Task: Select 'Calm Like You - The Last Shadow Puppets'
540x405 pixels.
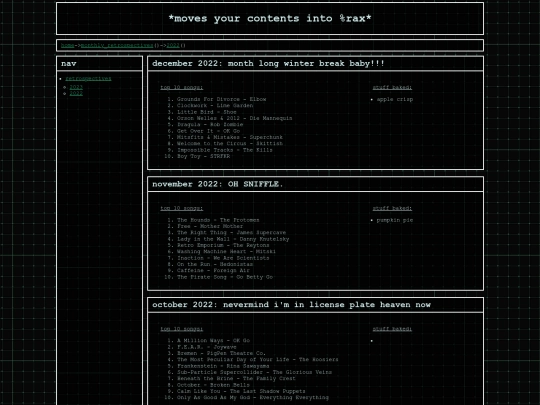Action: pos(241,391)
